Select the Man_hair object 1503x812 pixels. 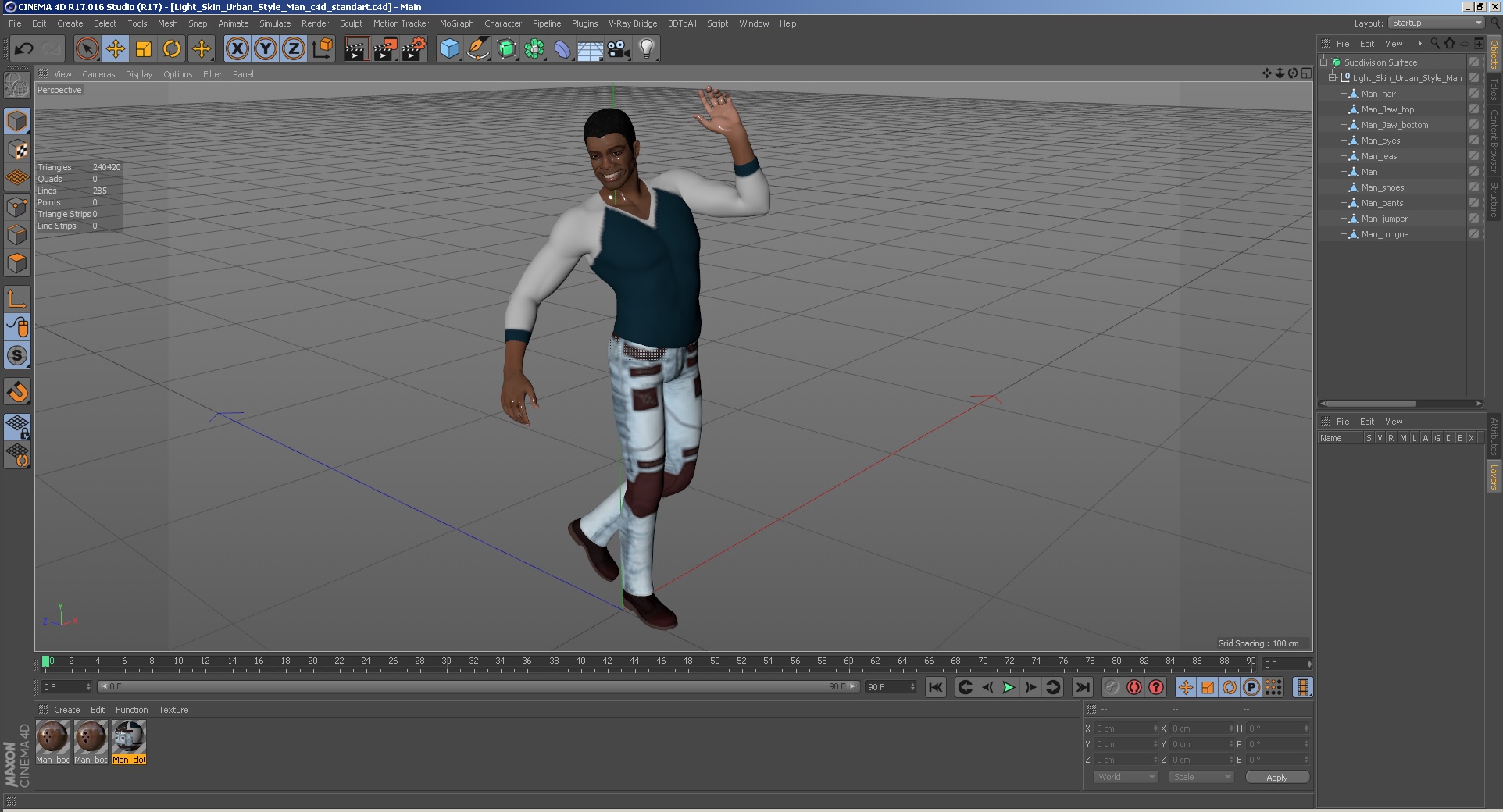(x=1378, y=94)
